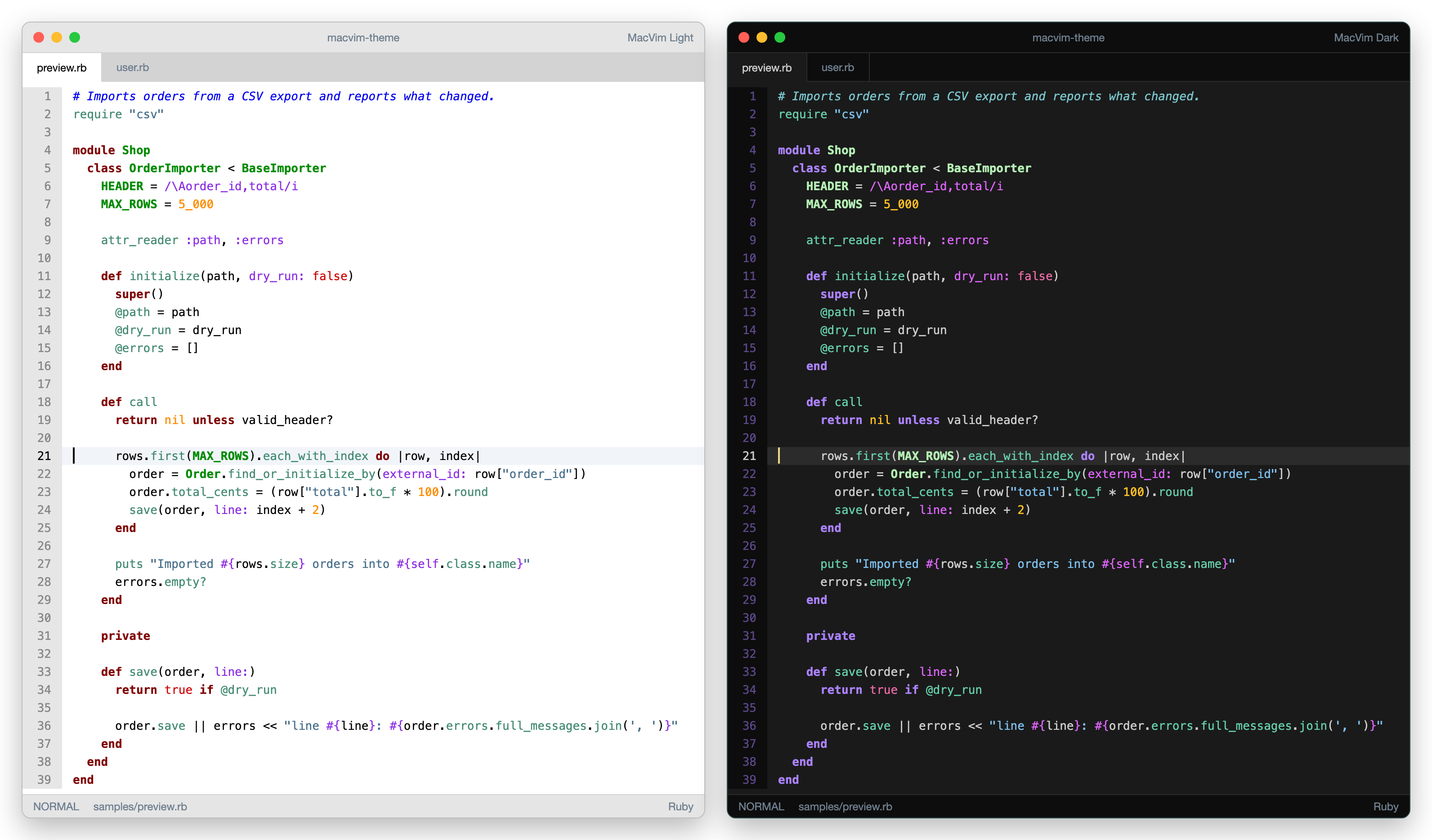
Task: Click the green zoom button of MacVim Dark window
Action: pos(780,37)
